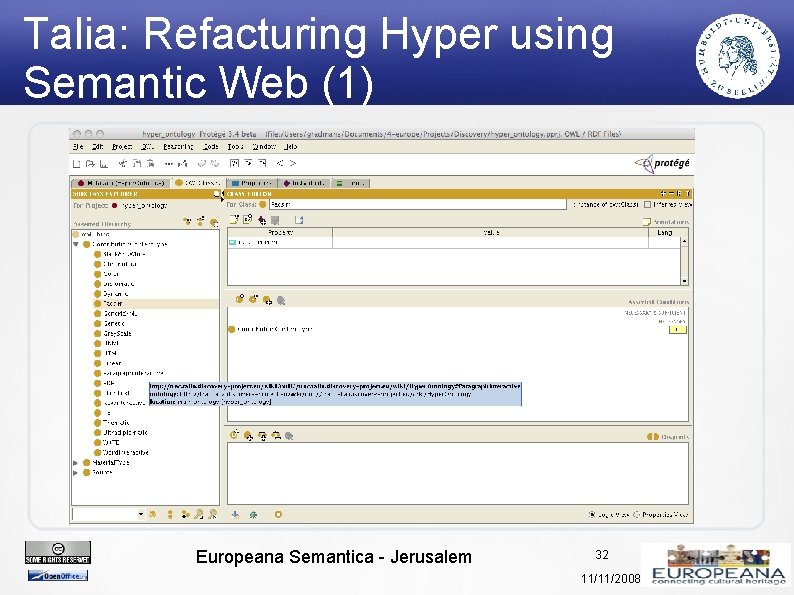Click the Undo icon in the toolbar

(x=202, y=164)
